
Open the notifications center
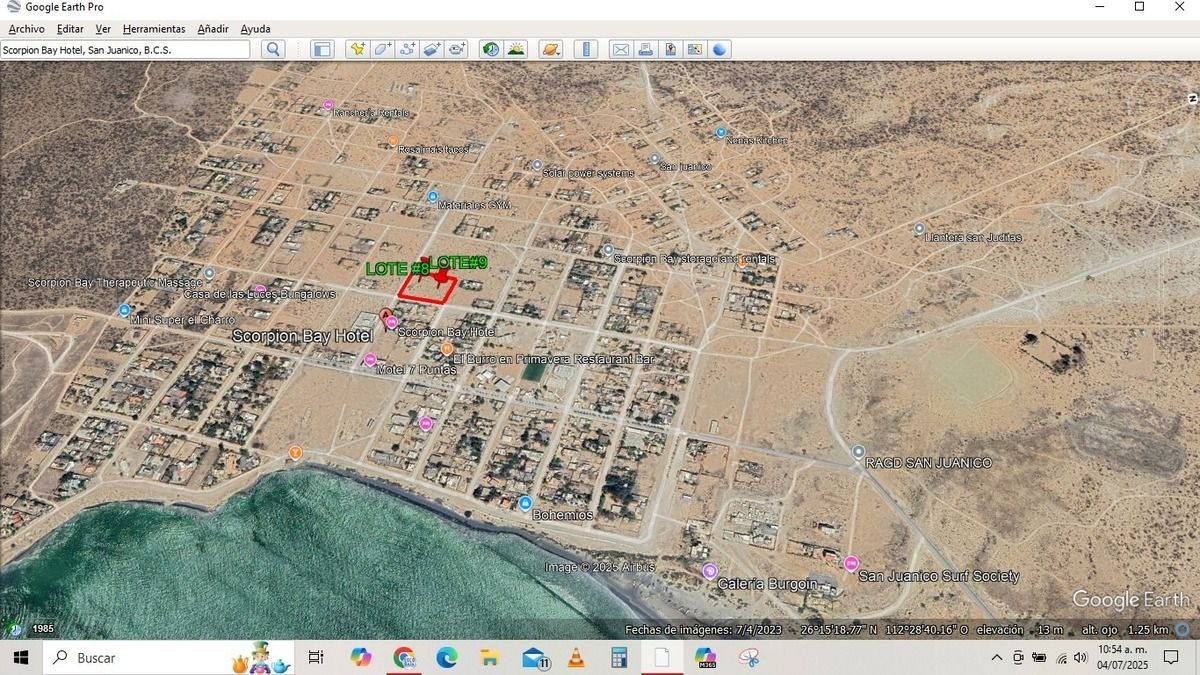[1171, 657]
